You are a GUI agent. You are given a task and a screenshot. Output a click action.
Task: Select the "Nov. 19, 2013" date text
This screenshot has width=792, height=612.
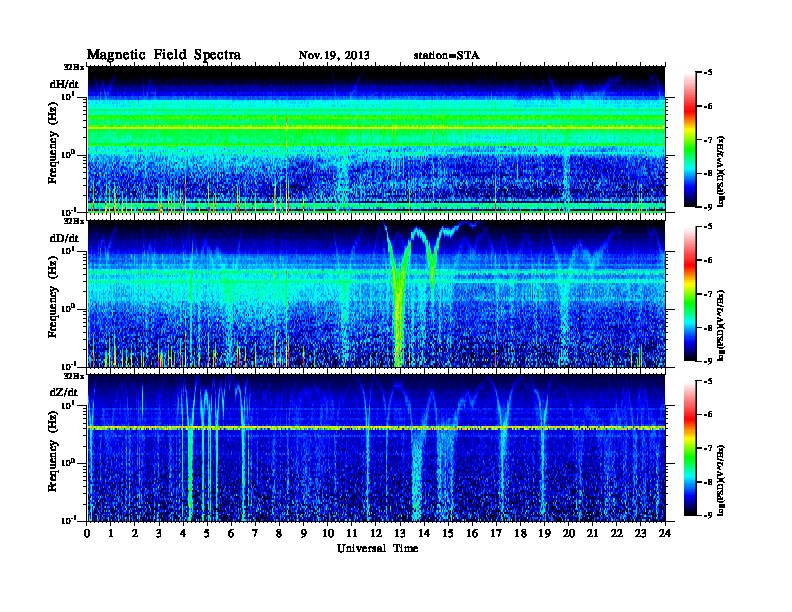pyautogui.click(x=334, y=55)
